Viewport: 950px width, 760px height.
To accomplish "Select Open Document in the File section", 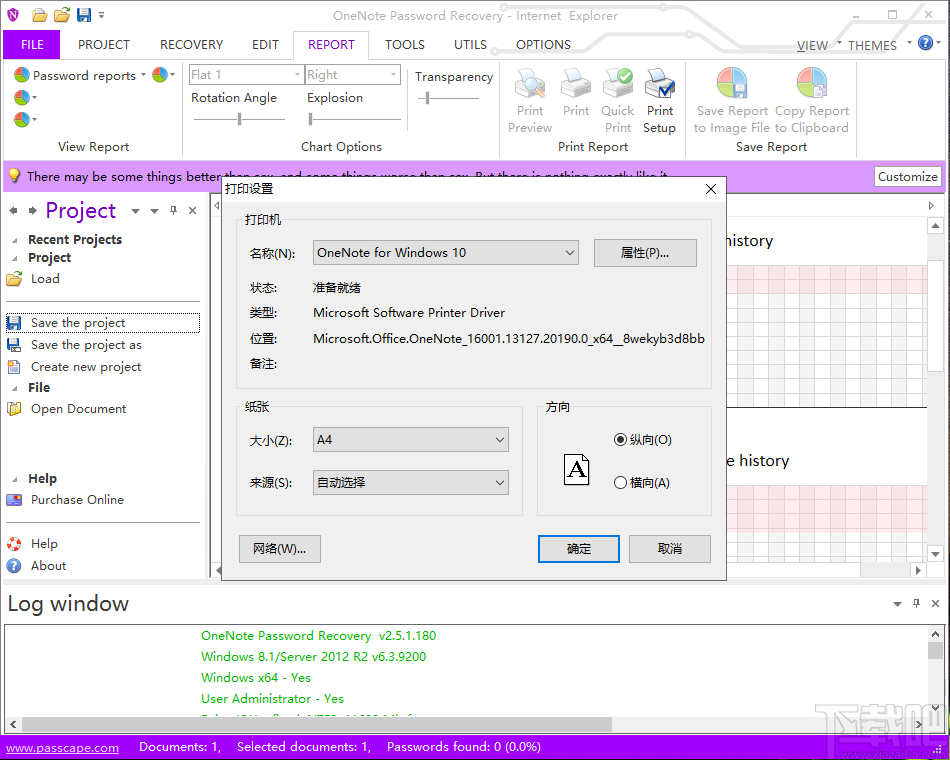I will (x=79, y=408).
